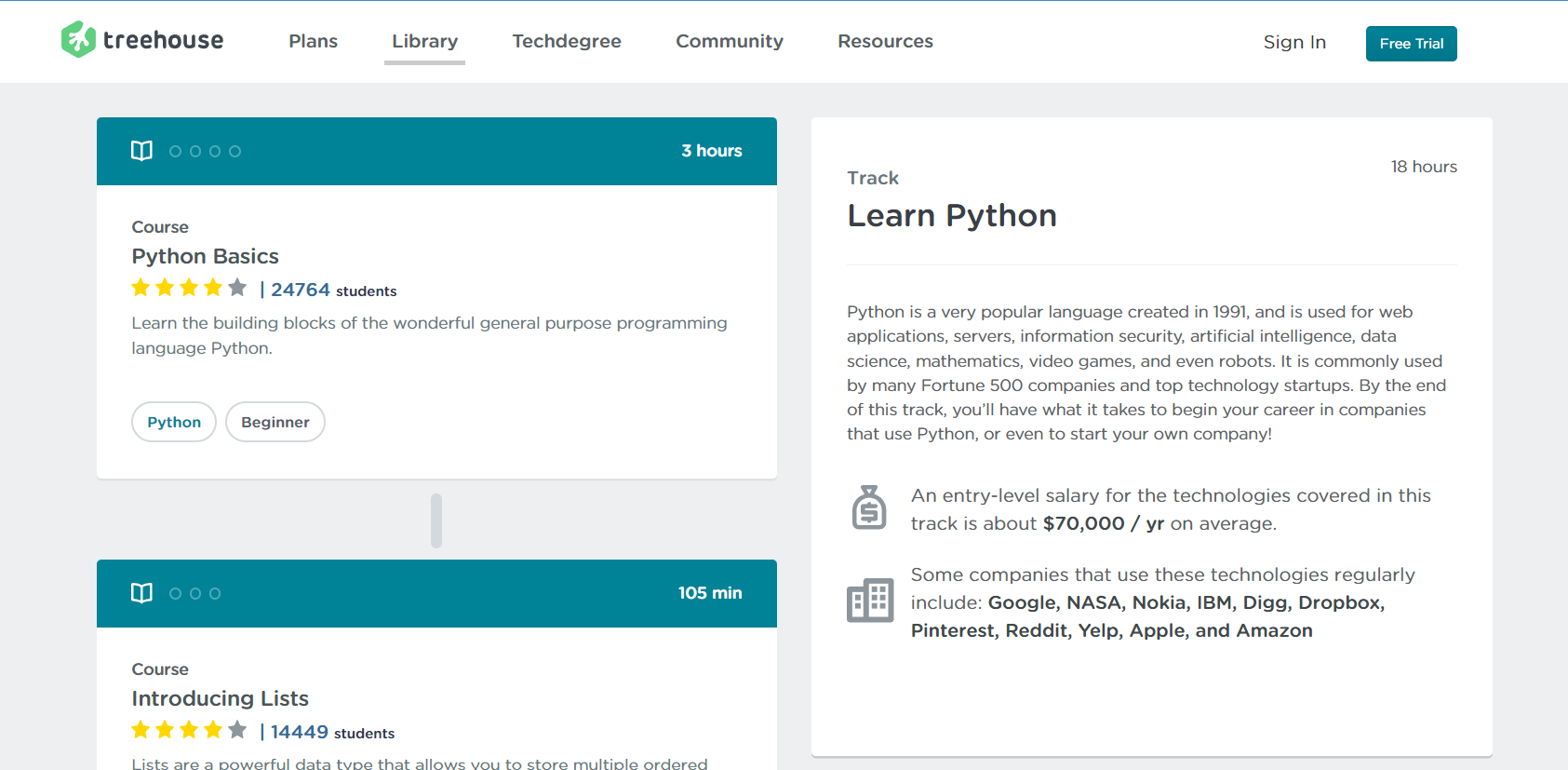Click the 105 min duration label
Image resolution: width=1568 pixels, height=770 pixels.
pos(710,593)
